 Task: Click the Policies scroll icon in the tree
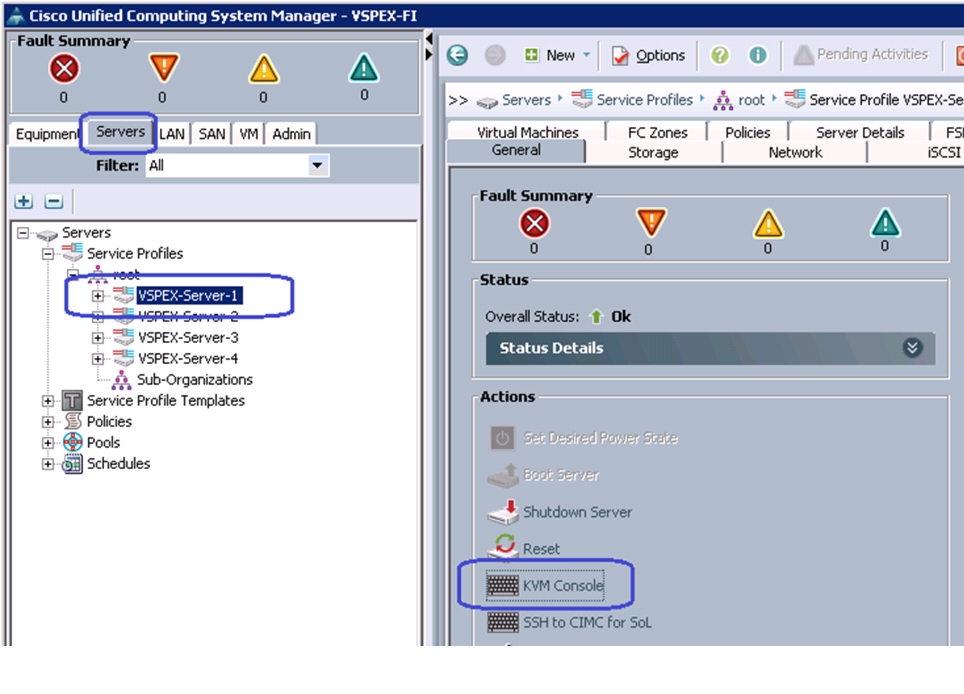tap(73, 421)
